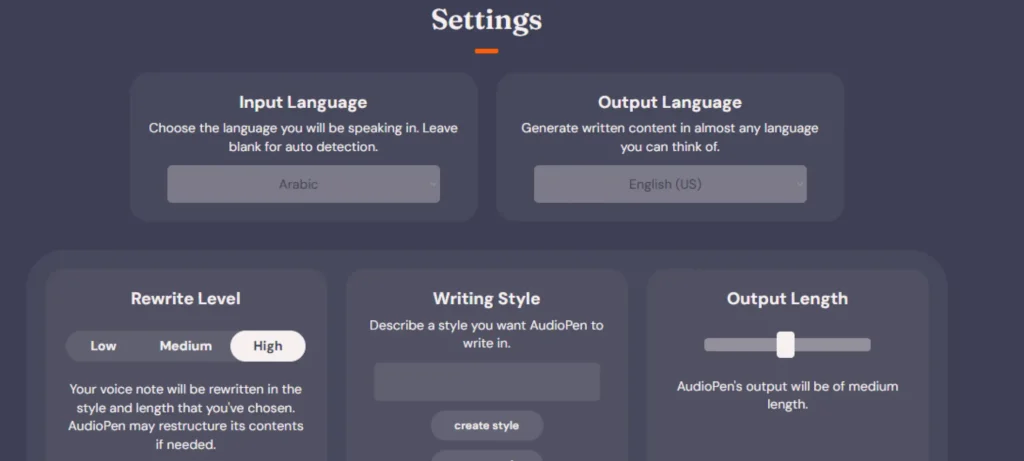Click the Writing Style heading
The height and width of the screenshot is (461, 1024).
coord(487,298)
